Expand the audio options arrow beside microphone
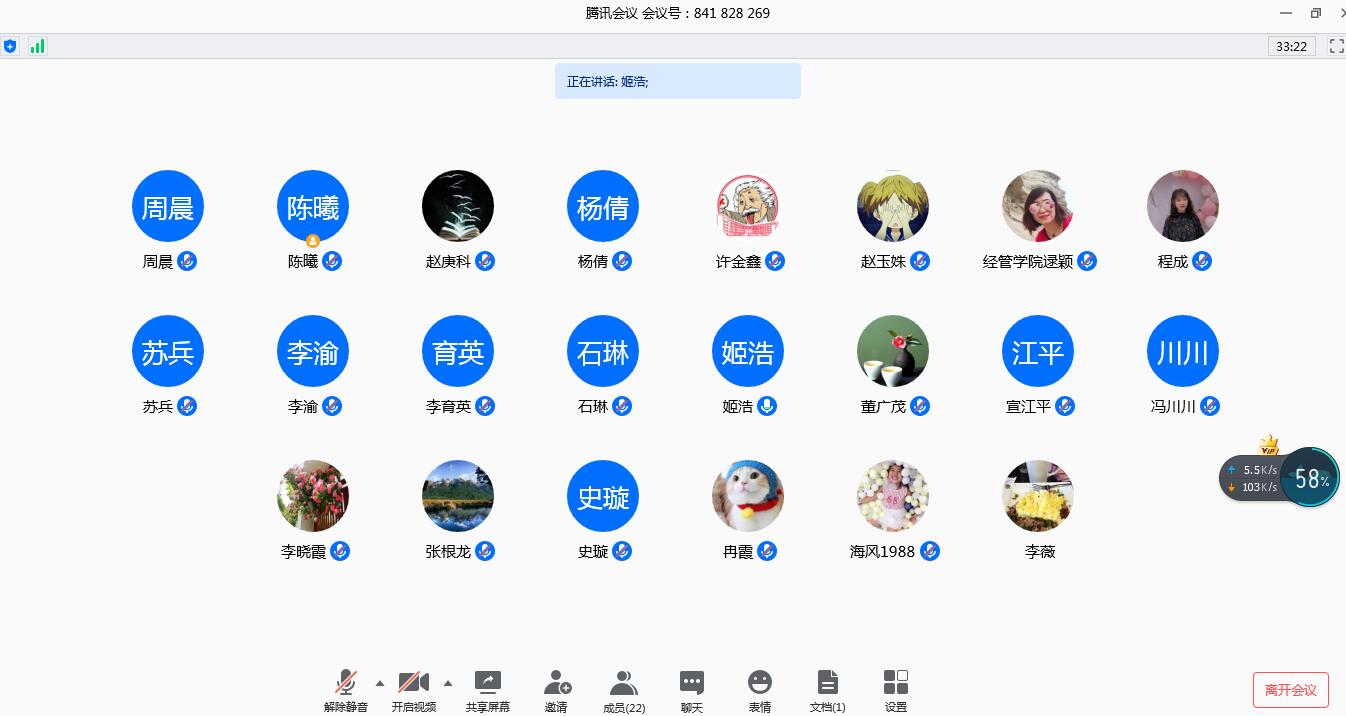The image size is (1346, 716). (380, 683)
